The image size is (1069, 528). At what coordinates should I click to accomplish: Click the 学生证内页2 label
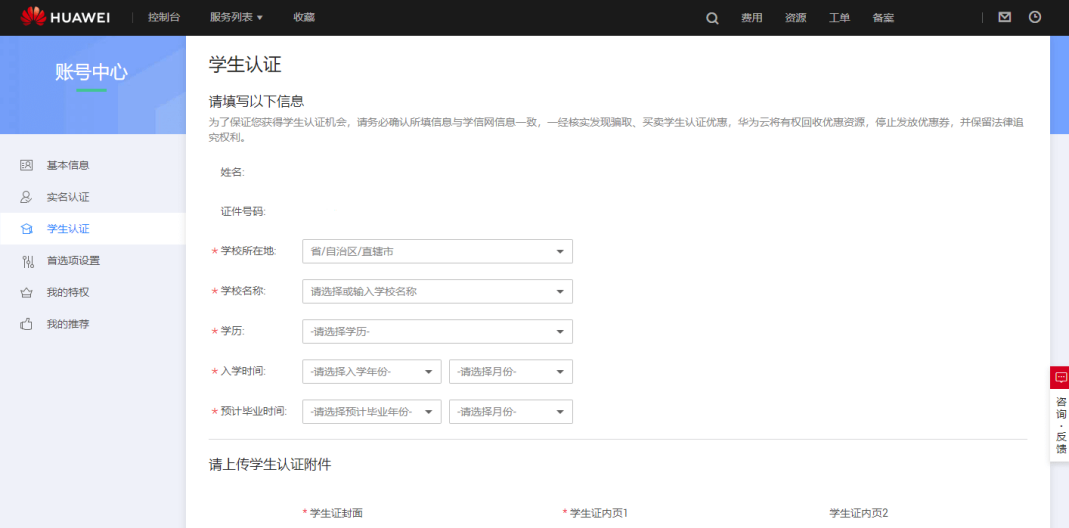[858, 512]
